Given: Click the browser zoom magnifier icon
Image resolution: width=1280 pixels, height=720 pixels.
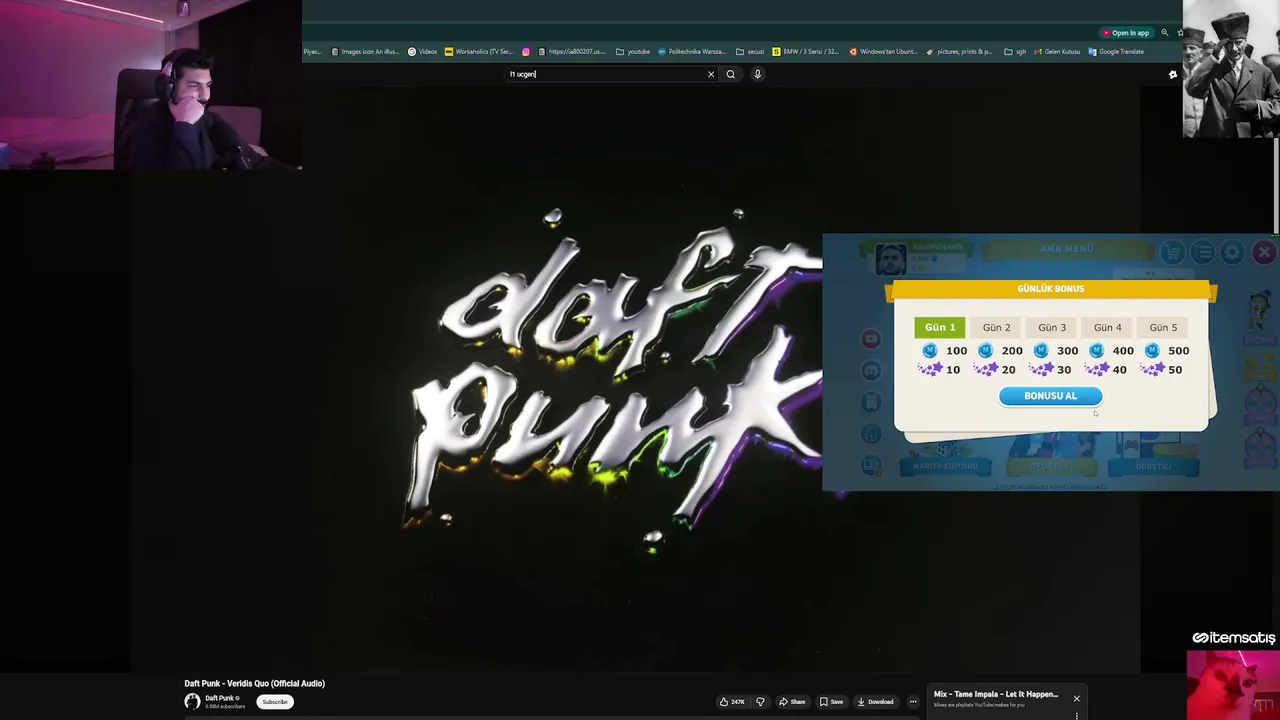Looking at the screenshot, I should 1164,33.
